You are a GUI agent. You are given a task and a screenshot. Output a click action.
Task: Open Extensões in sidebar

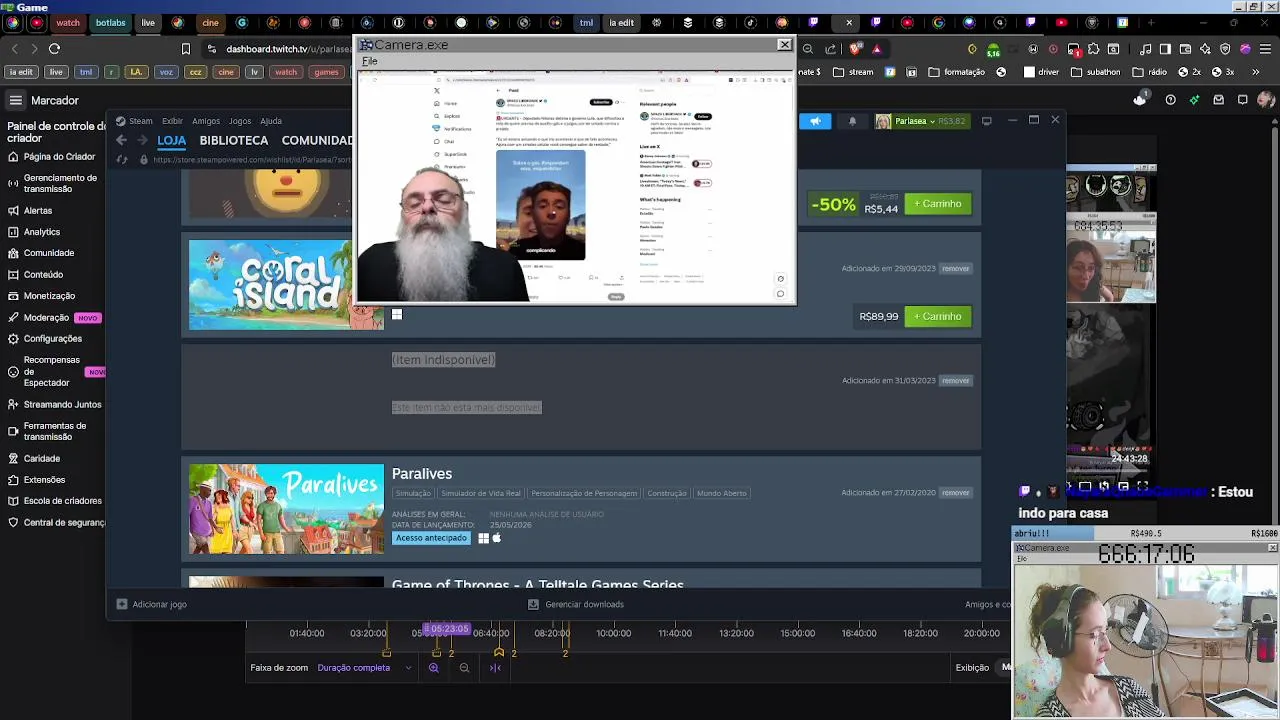click(x=37, y=480)
